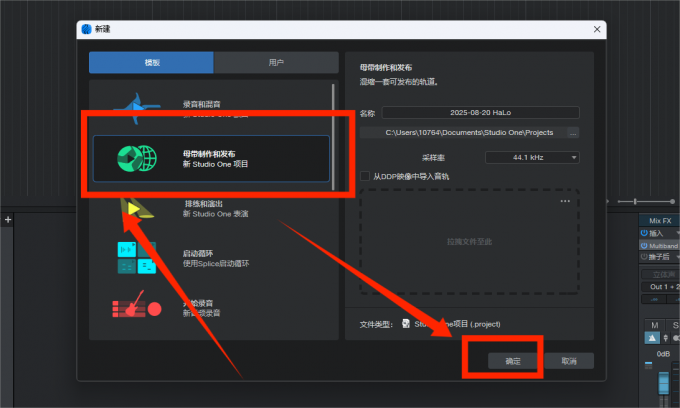This screenshot has height=408, width=680.
Task: Select the 母带制作和发布 globe template icon
Action: [137, 159]
